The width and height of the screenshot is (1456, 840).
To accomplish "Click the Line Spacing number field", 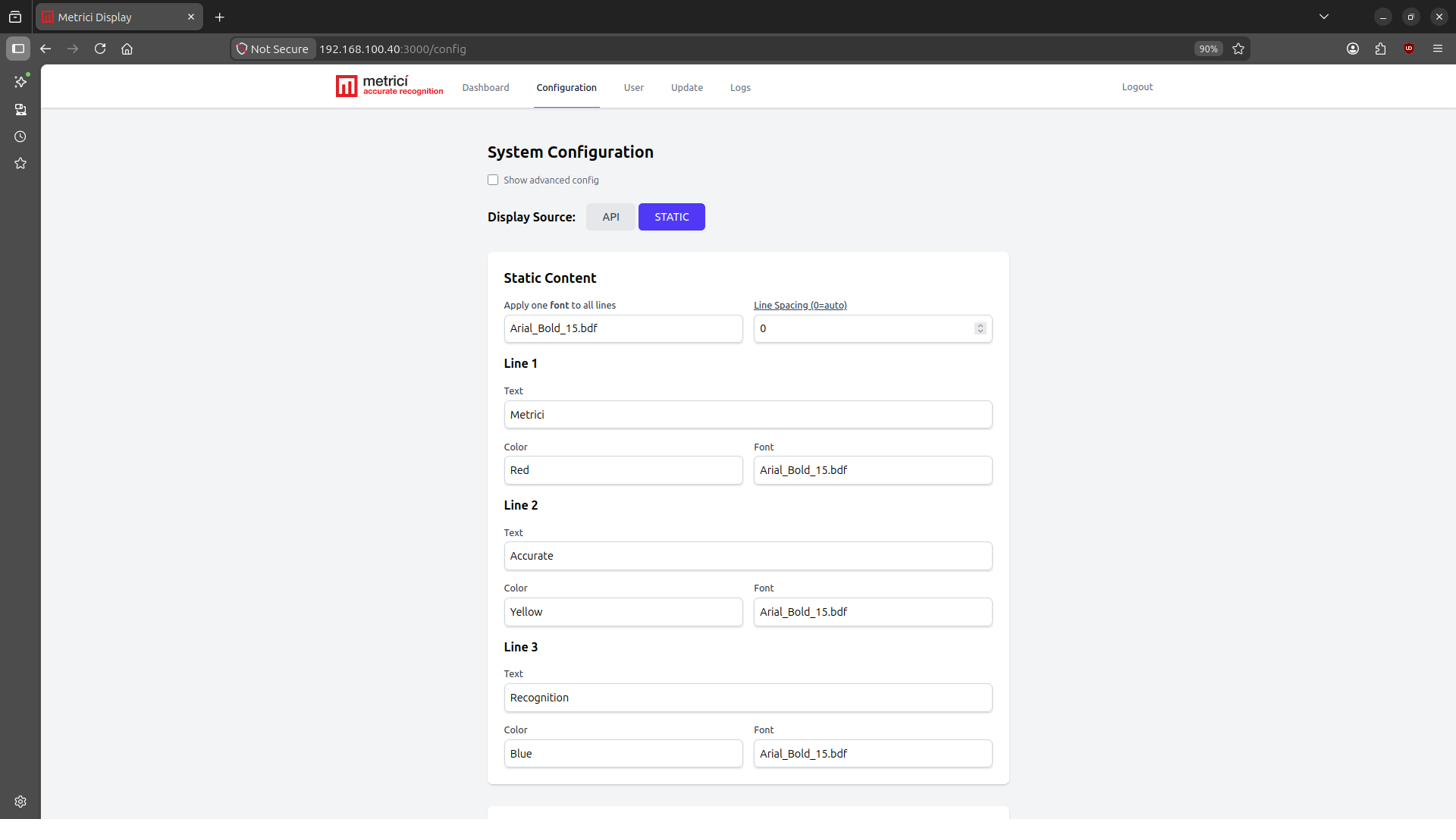I will coord(873,329).
